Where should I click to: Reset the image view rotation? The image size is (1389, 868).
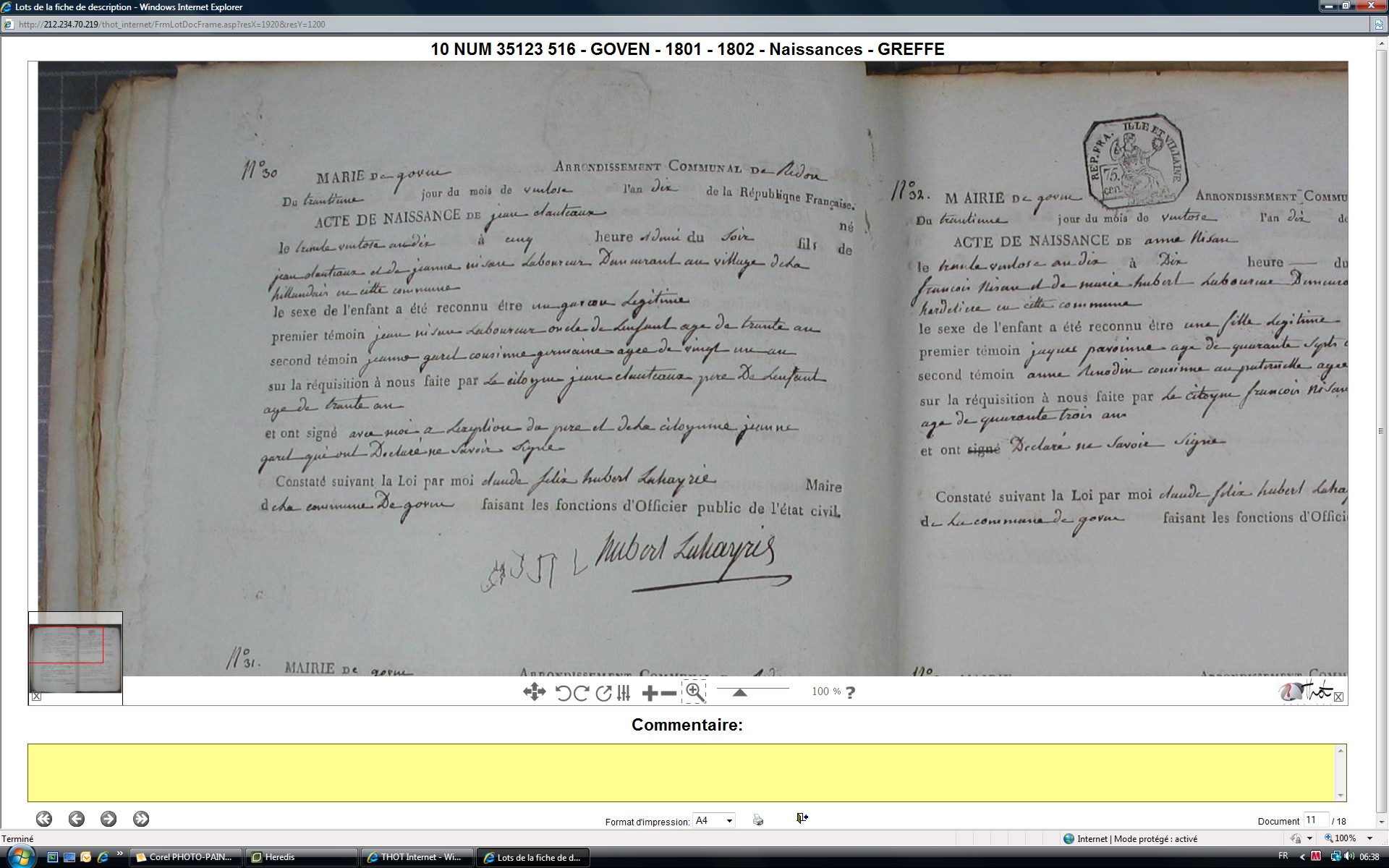pos(603,693)
